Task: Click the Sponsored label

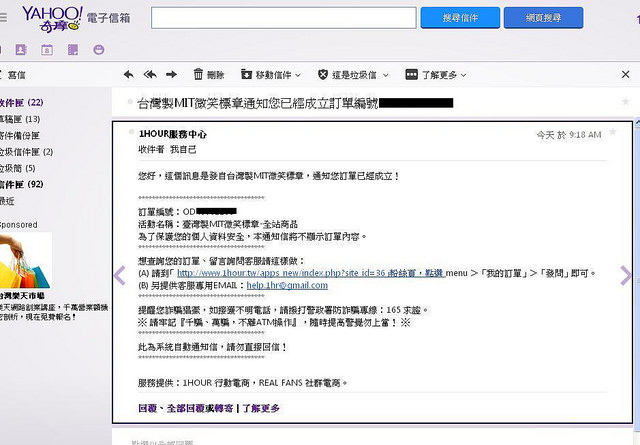Action: [x=18, y=225]
